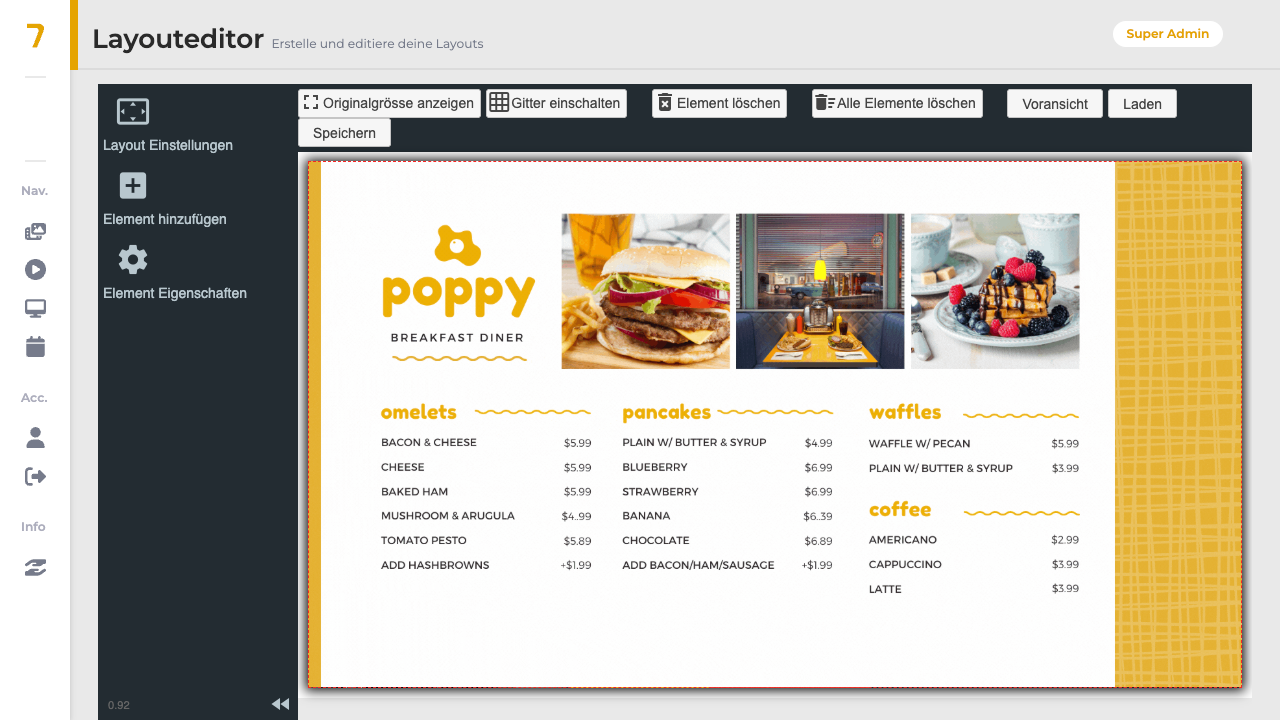Screen dimensions: 1280x720
Task: Click BAKED HAM menu item
Action: [414, 492]
